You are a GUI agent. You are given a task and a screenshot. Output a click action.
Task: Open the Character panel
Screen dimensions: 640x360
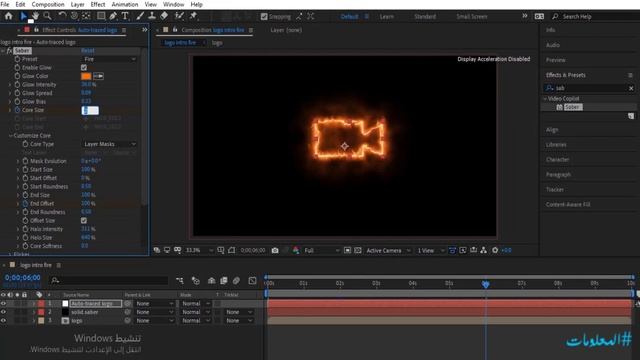point(557,160)
